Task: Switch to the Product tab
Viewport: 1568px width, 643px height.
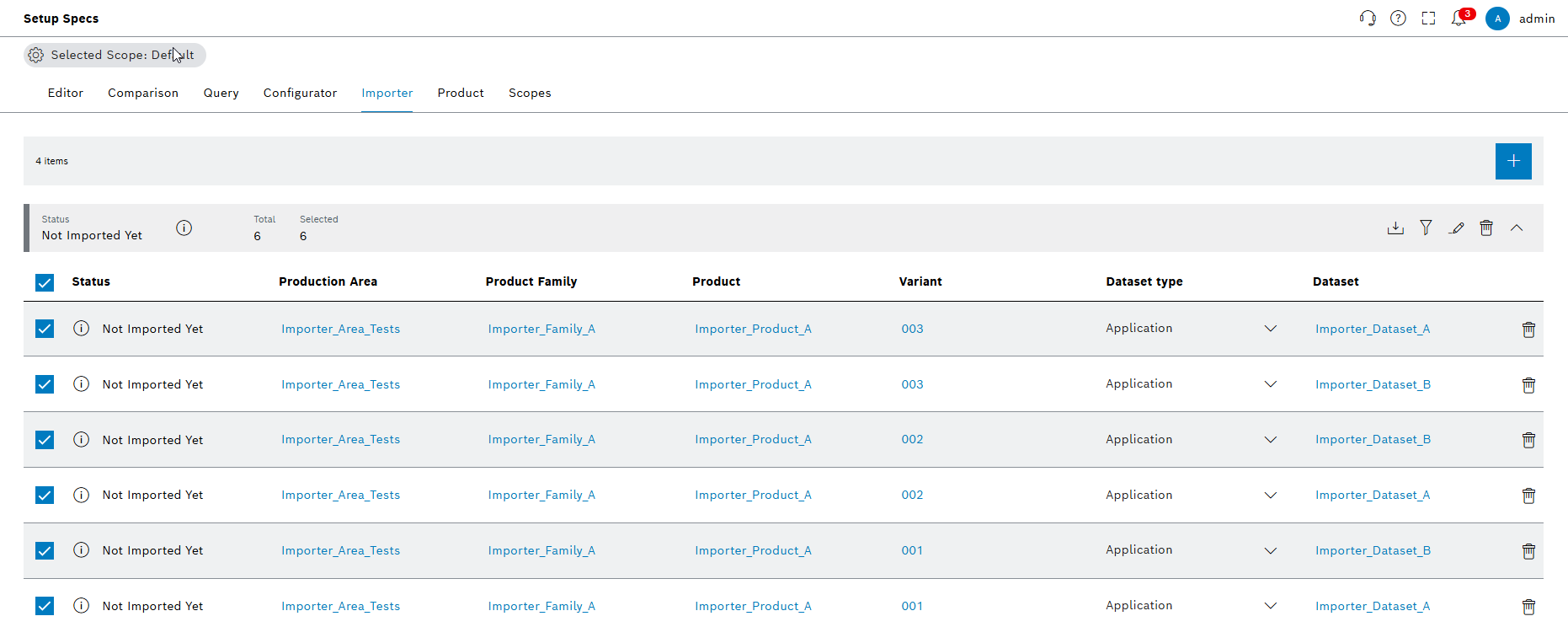Action: [461, 93]
